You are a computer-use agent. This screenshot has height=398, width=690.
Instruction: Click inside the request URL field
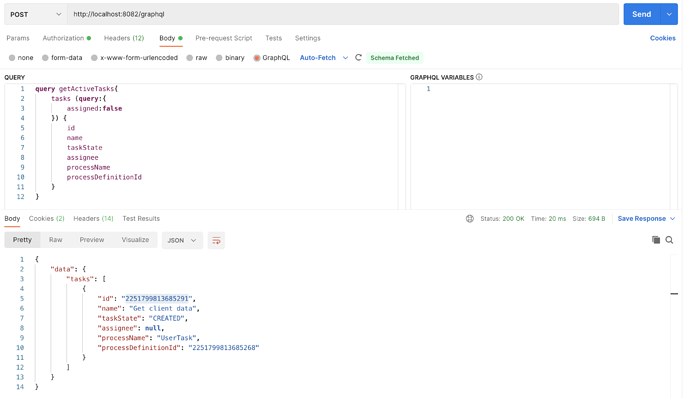pos(343,15)
